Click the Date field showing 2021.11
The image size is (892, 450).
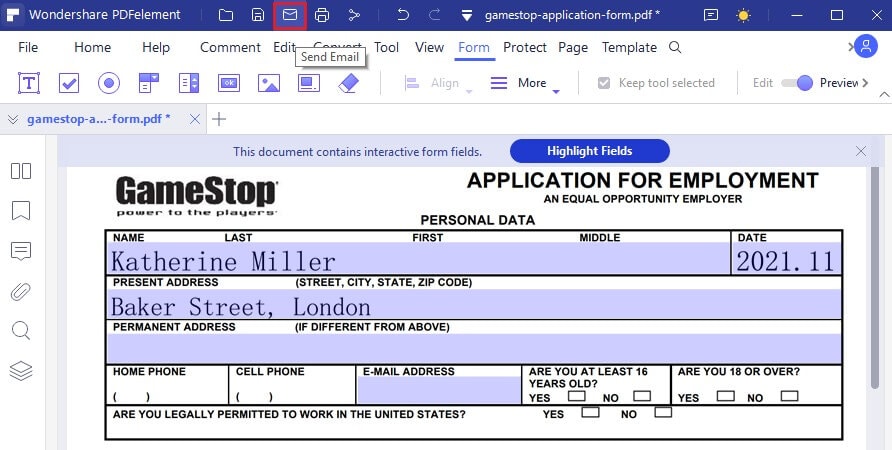(x=787, y=259)
